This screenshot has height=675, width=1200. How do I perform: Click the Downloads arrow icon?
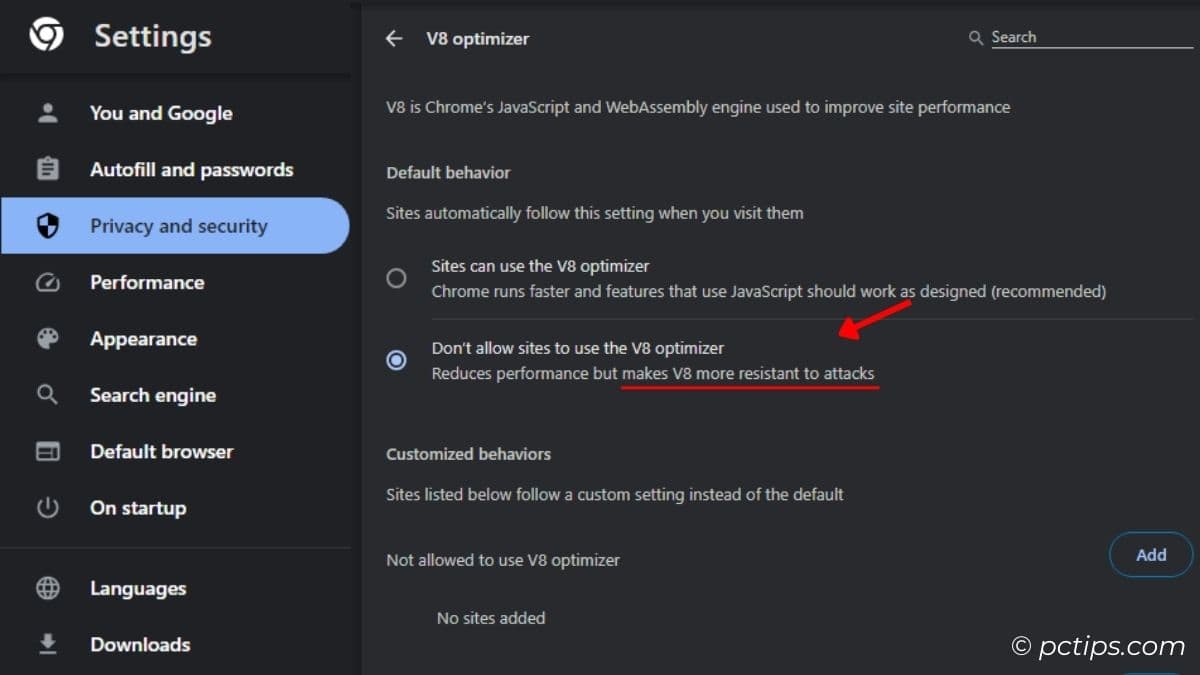[x=47, y=644]
